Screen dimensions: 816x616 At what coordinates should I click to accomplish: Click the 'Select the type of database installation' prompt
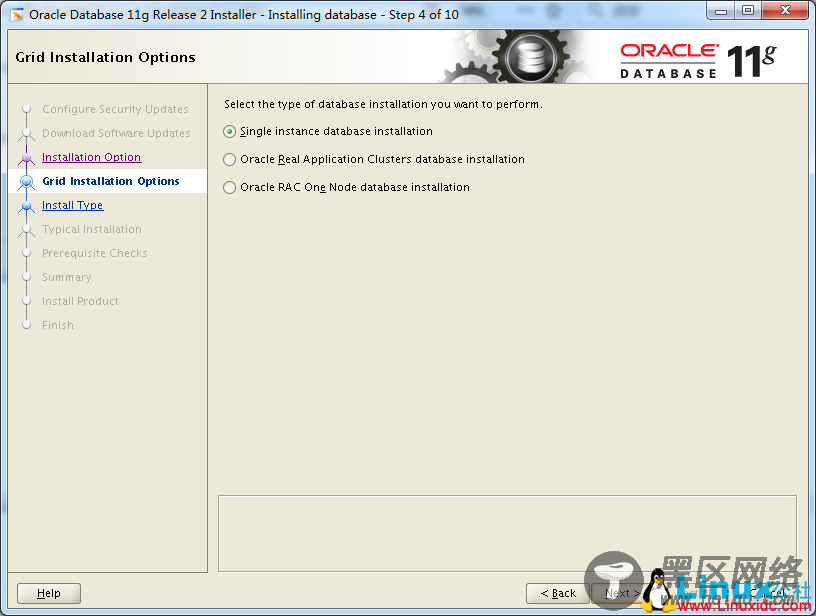pos(383,104)
